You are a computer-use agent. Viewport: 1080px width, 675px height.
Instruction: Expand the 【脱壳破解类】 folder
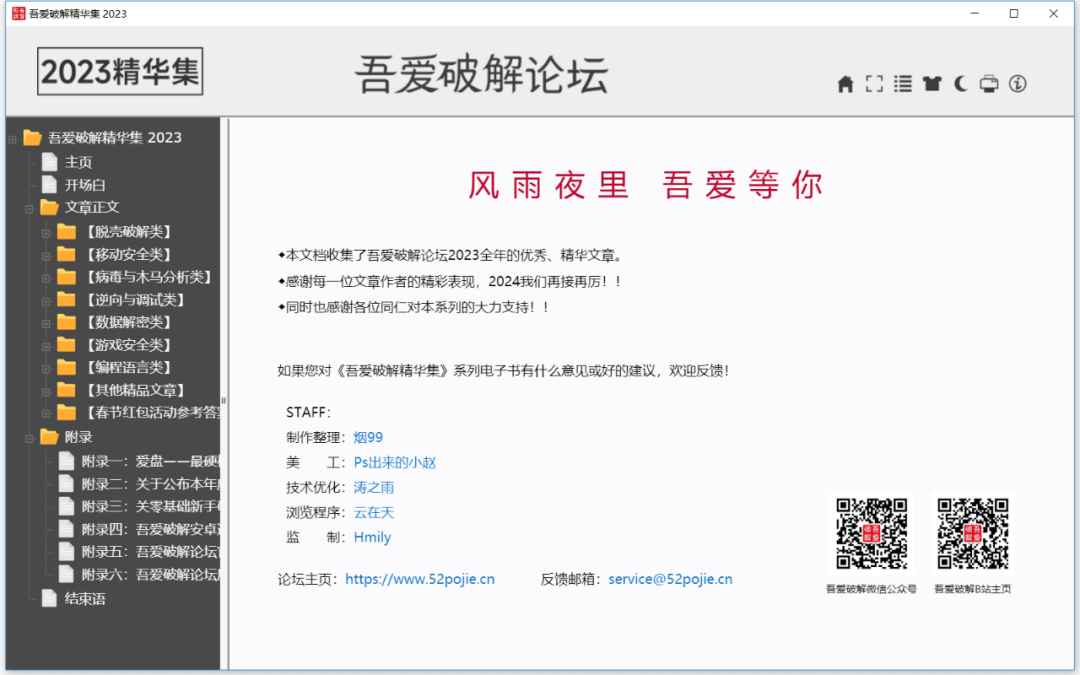(46, 233)
